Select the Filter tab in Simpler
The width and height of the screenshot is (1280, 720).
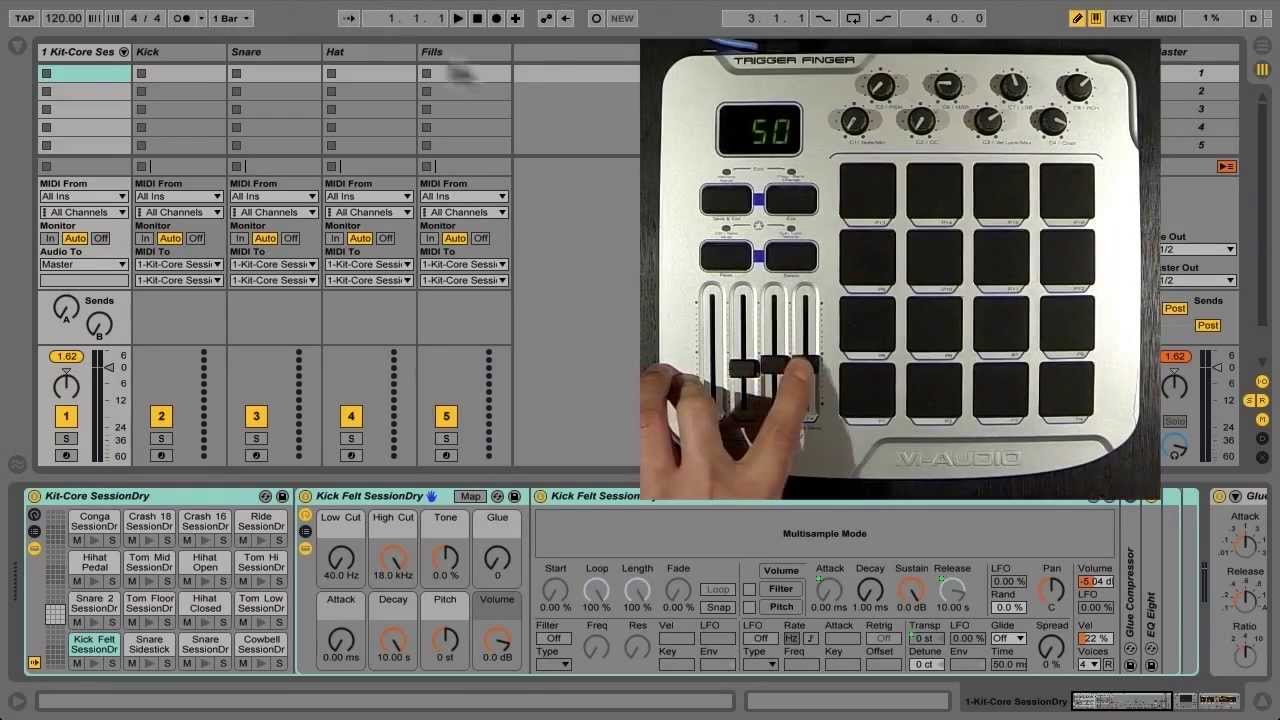[x=781, y=589]
